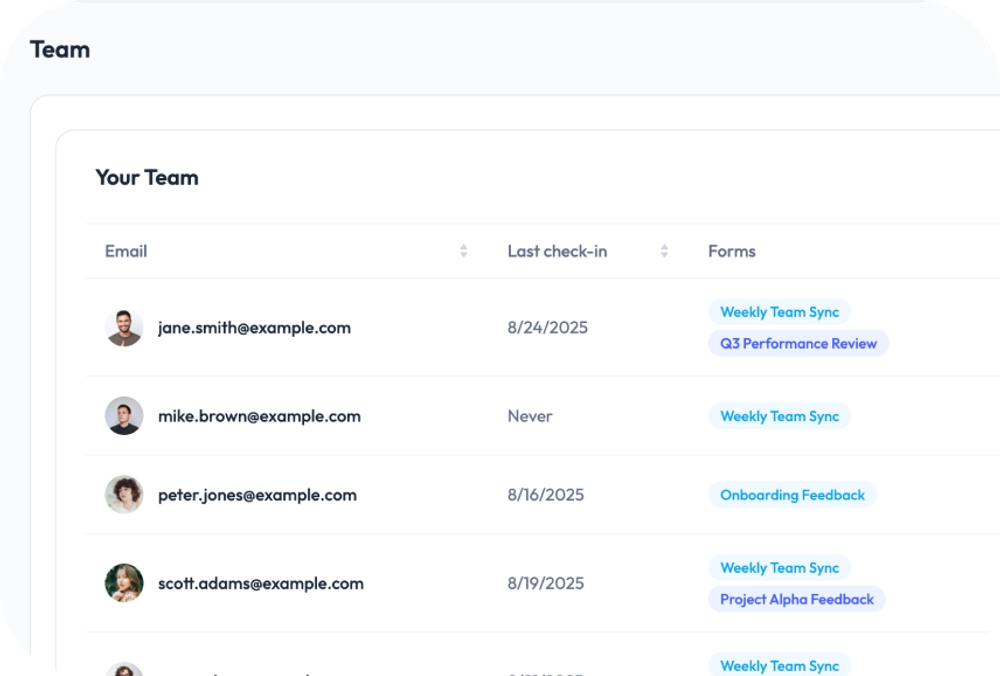Sort table by Last check-in arrows
1000x676 pixels.
coord(664,251)
